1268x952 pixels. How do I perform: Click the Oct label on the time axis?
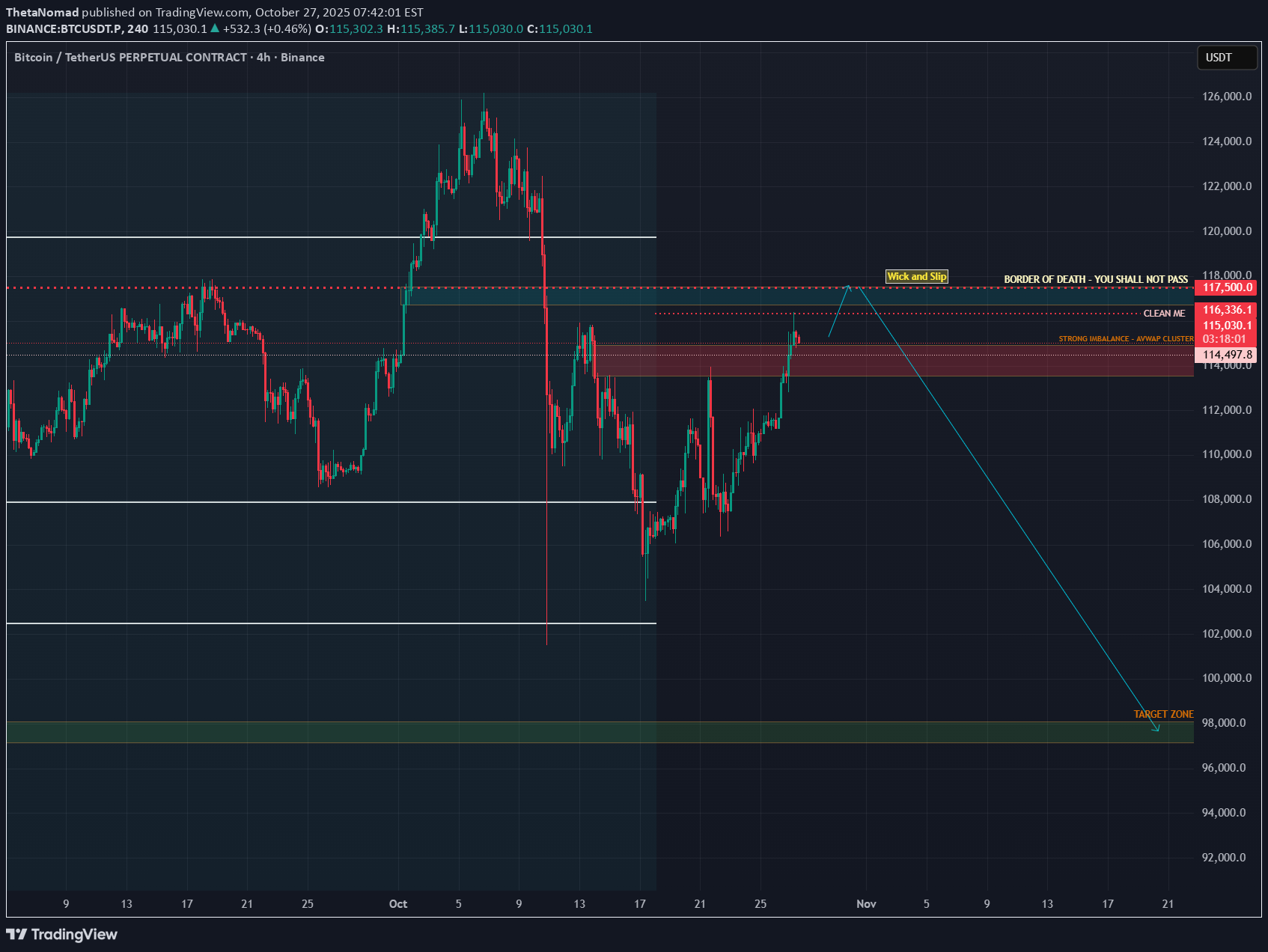pyautogui.click(x=398, y=904)
